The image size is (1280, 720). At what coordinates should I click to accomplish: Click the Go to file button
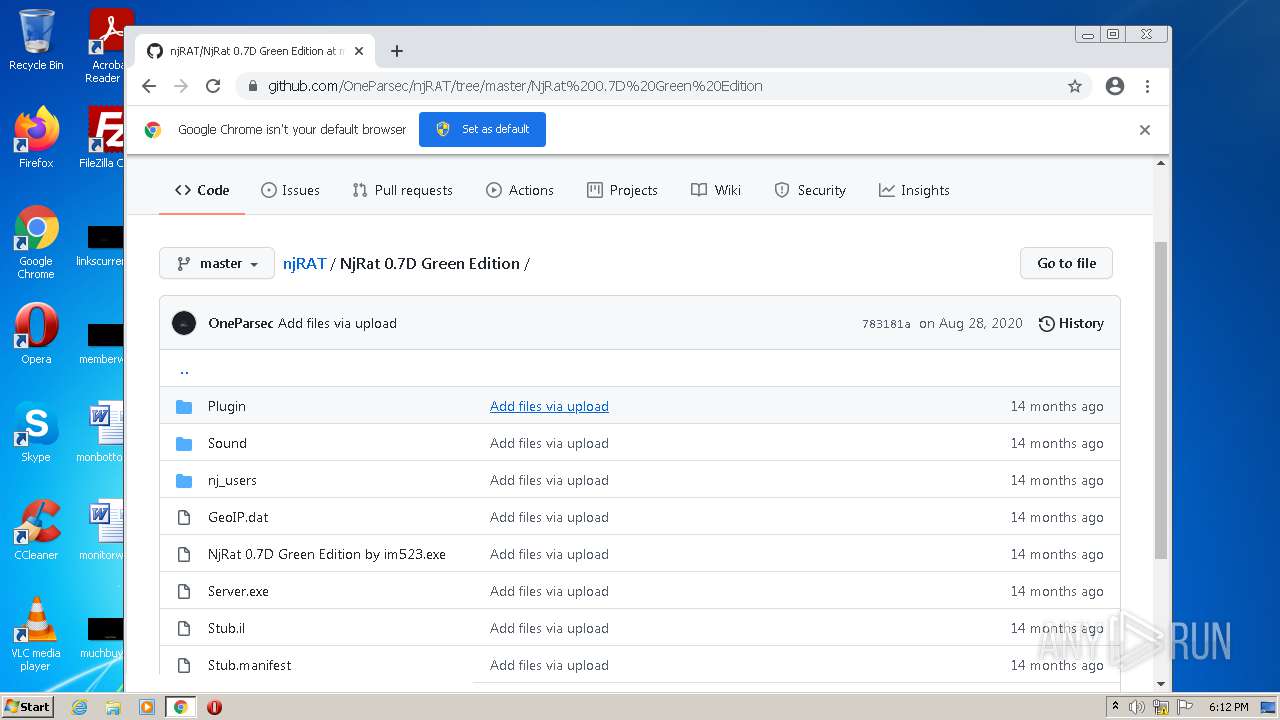coord(1066,263)
